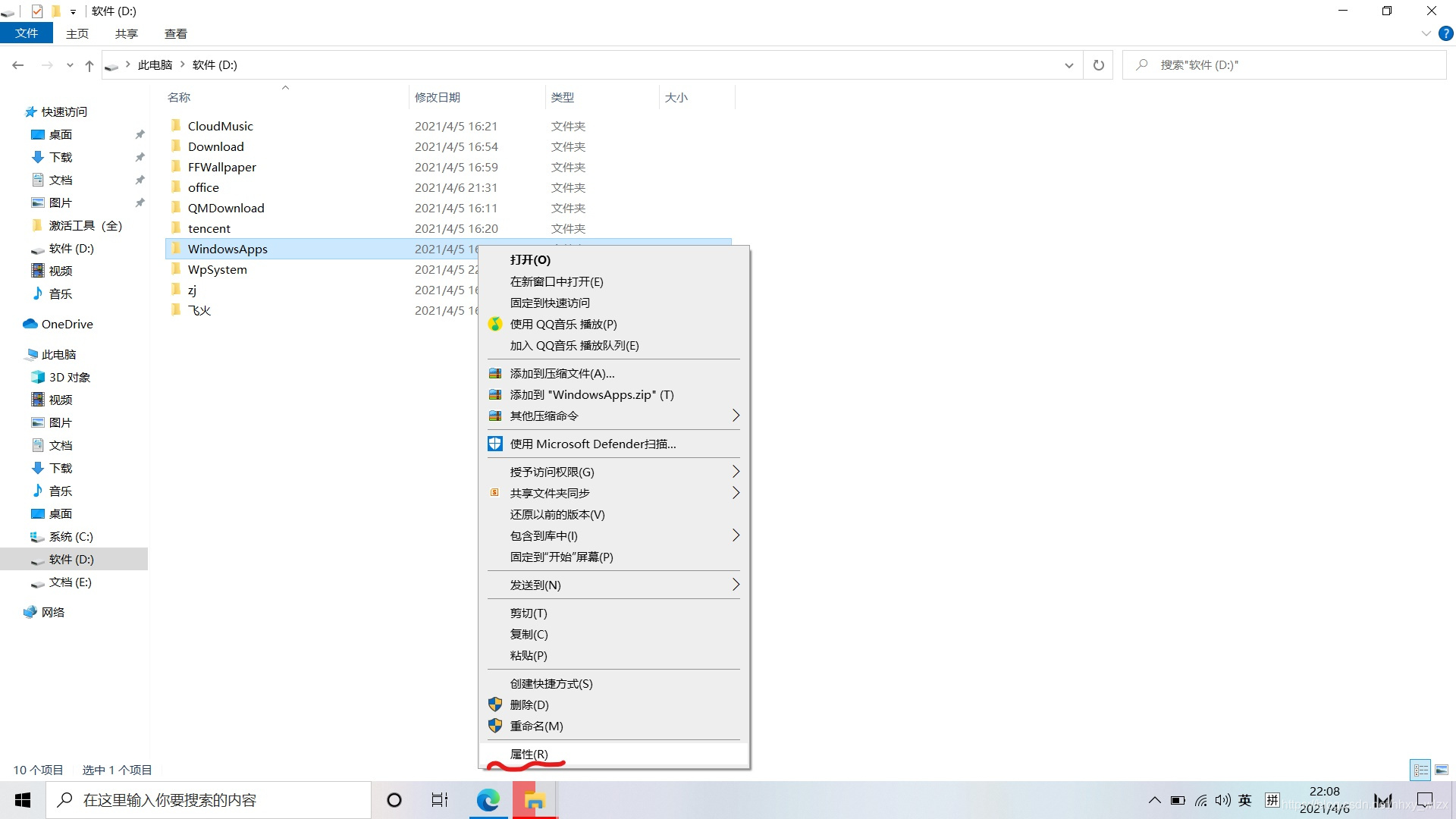
Task: Toggle large icons view in toolbar
Action: pyautogui.click(x=1442, y=769)
